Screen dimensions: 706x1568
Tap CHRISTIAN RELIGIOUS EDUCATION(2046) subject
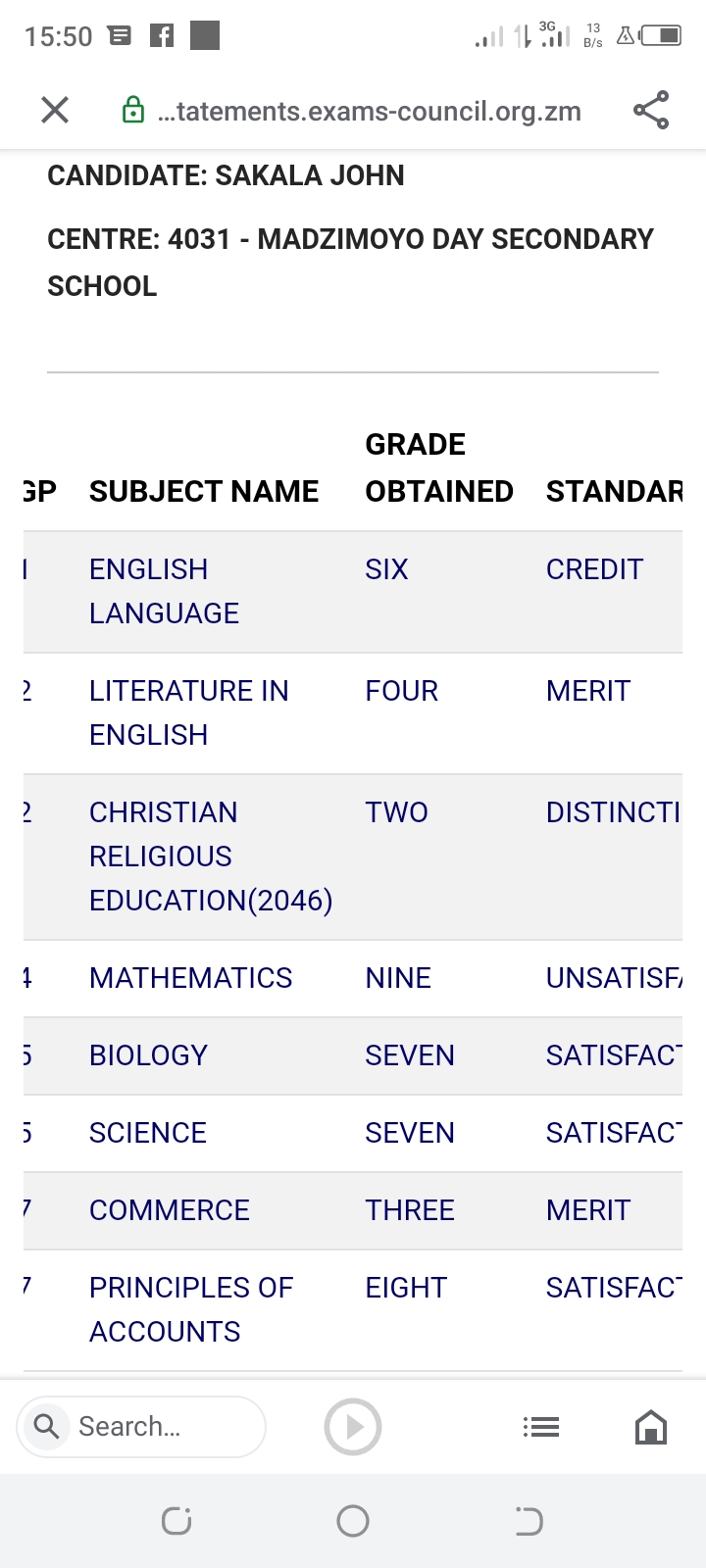click(210, 856)
